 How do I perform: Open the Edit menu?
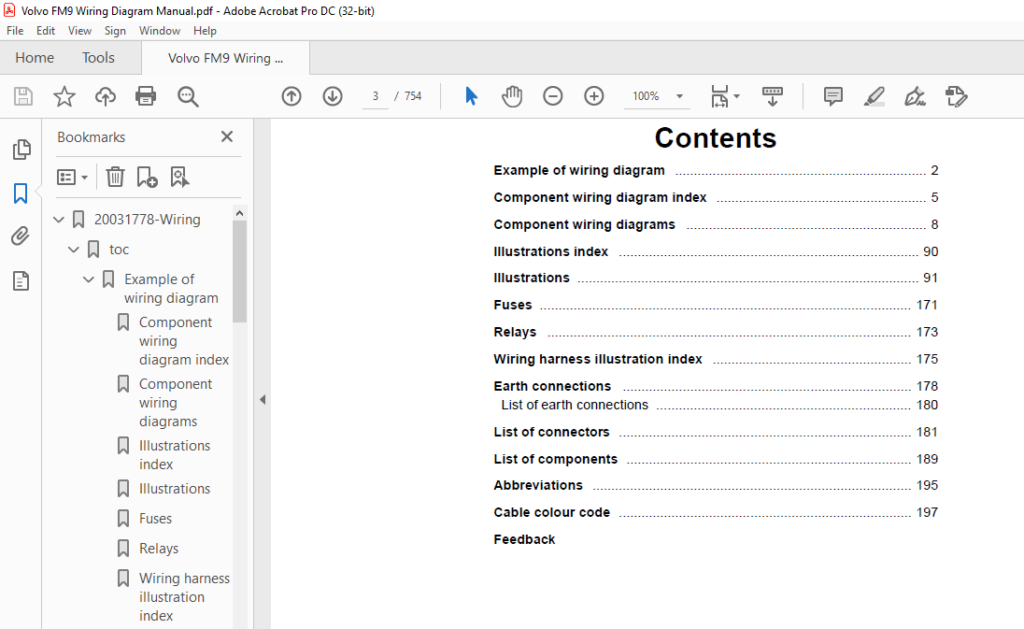pyautogui.click(x=46, y=31)
